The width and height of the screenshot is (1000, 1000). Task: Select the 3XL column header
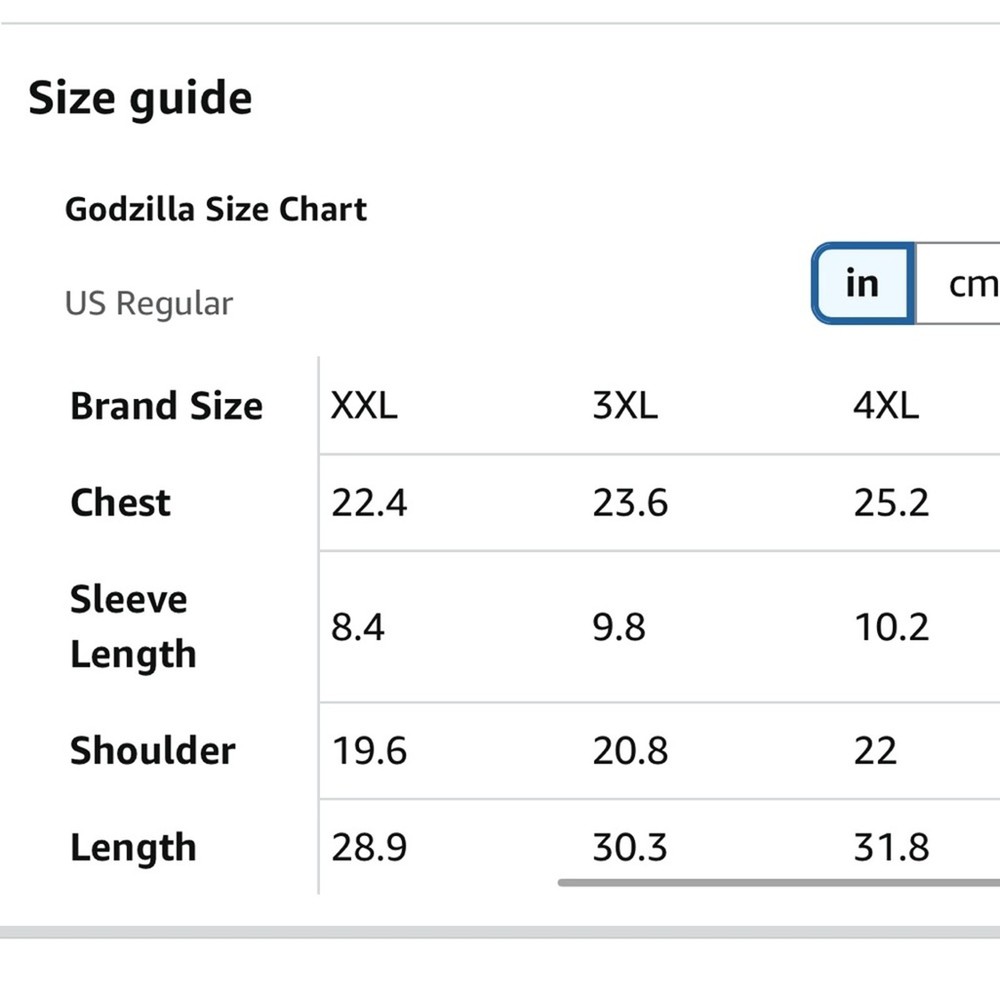[x=625, y=406]
